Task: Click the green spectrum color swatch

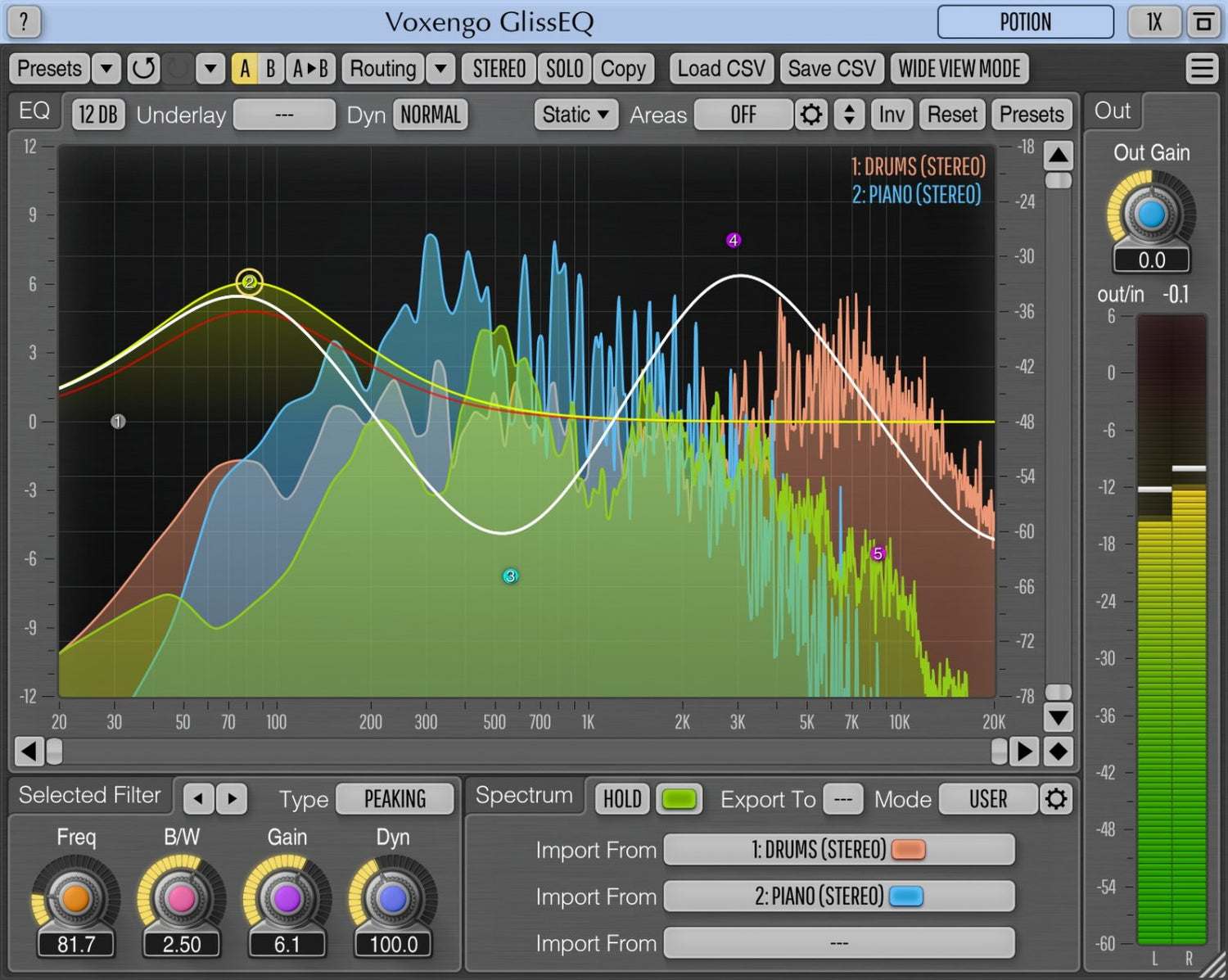Action: click(679, 799)
